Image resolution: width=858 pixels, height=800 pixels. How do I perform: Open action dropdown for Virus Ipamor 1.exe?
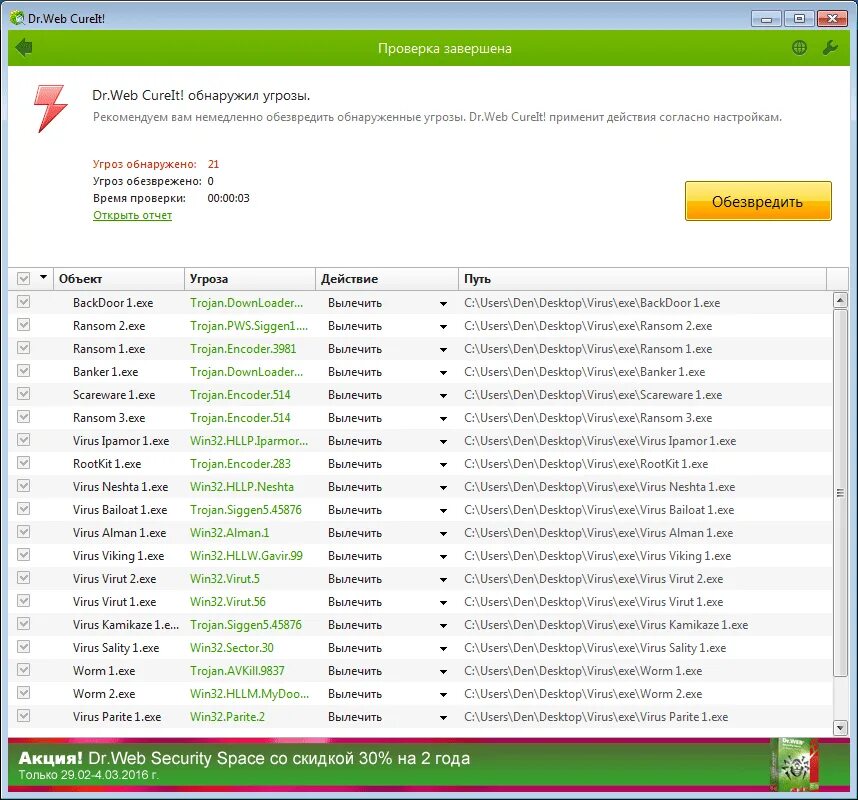click(443, 442)
